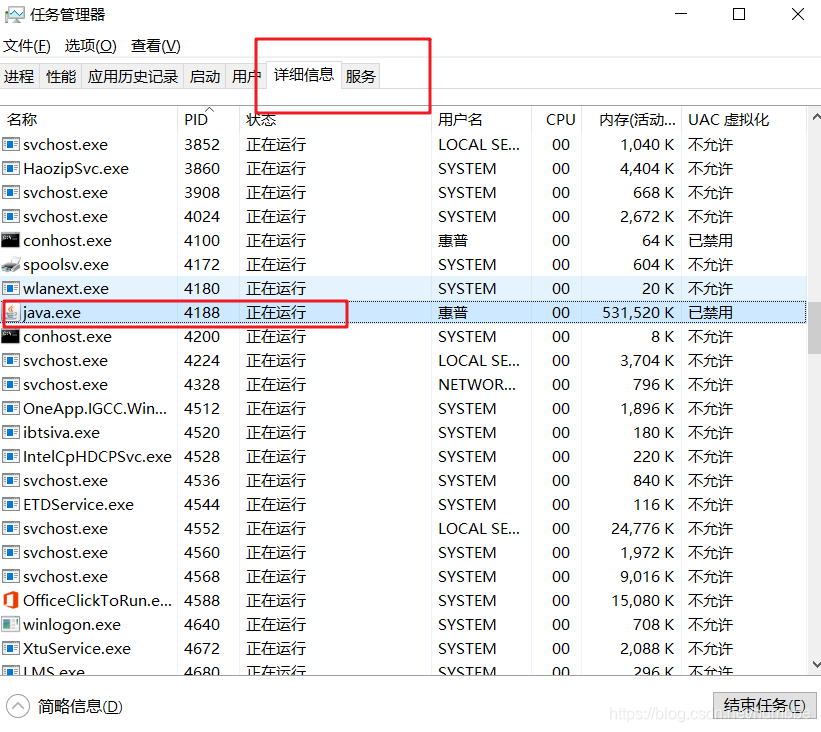Switch to the 用户 tab

click(x=246, y=76)
